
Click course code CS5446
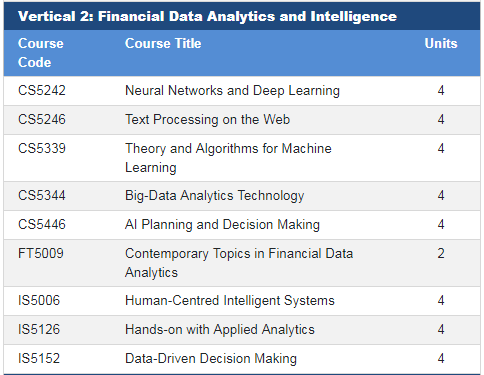tap(42, 224)
